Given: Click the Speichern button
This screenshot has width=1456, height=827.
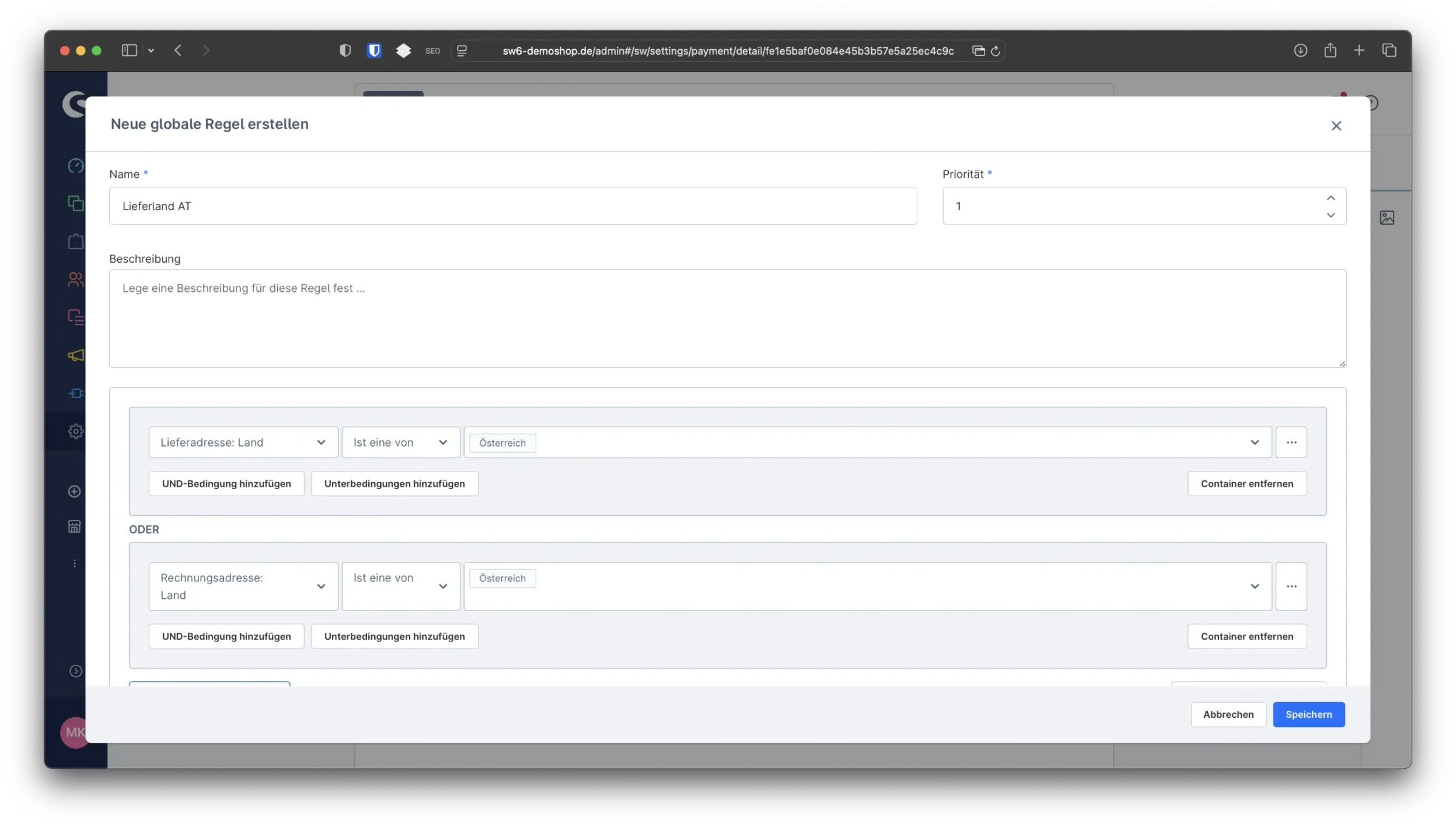Looking at the screenshot, I should click(x=1309, y=714).
